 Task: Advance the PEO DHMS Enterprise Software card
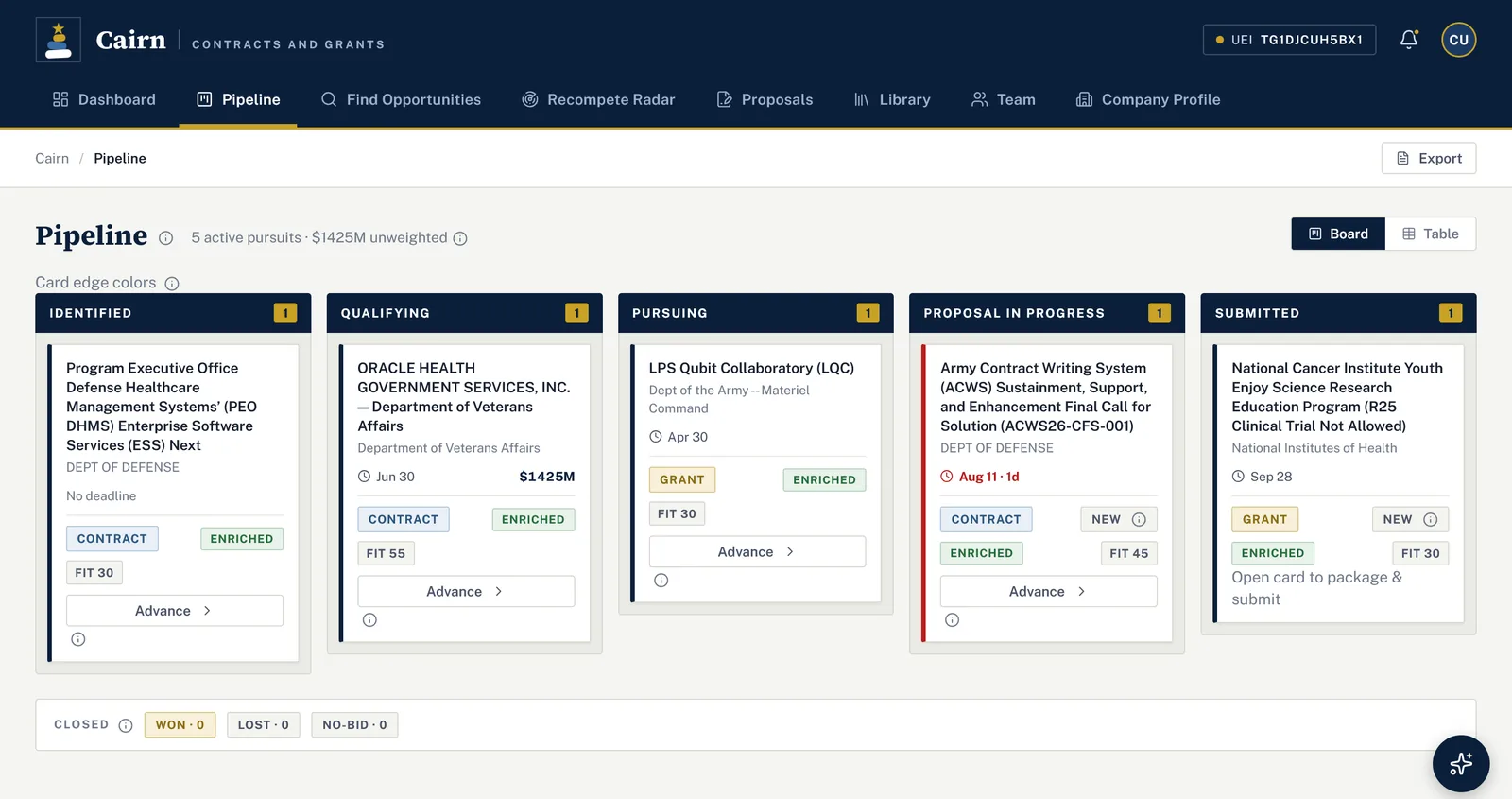[175, 611]
